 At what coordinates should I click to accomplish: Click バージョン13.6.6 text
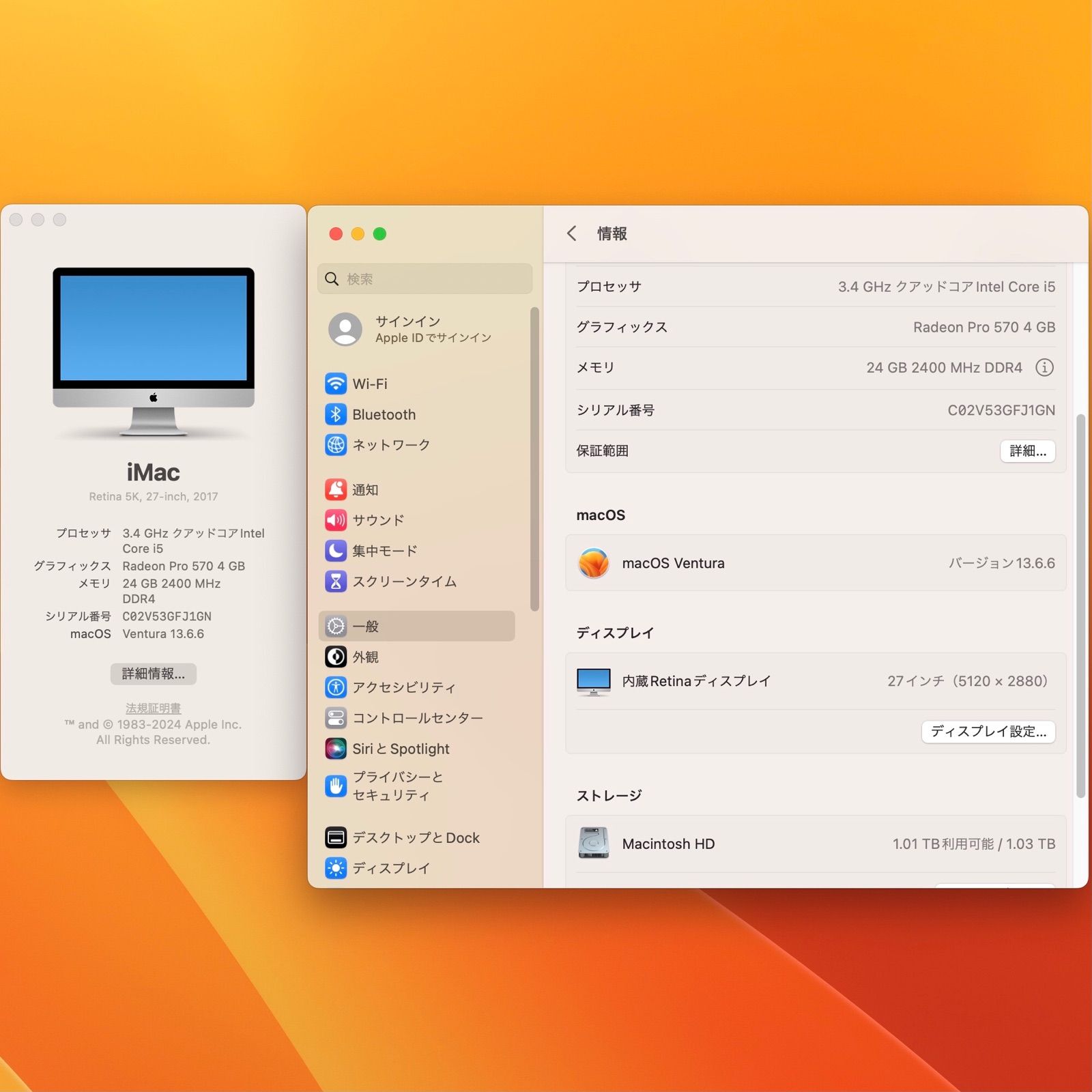pyautogui.click(x=1002, y=563)
